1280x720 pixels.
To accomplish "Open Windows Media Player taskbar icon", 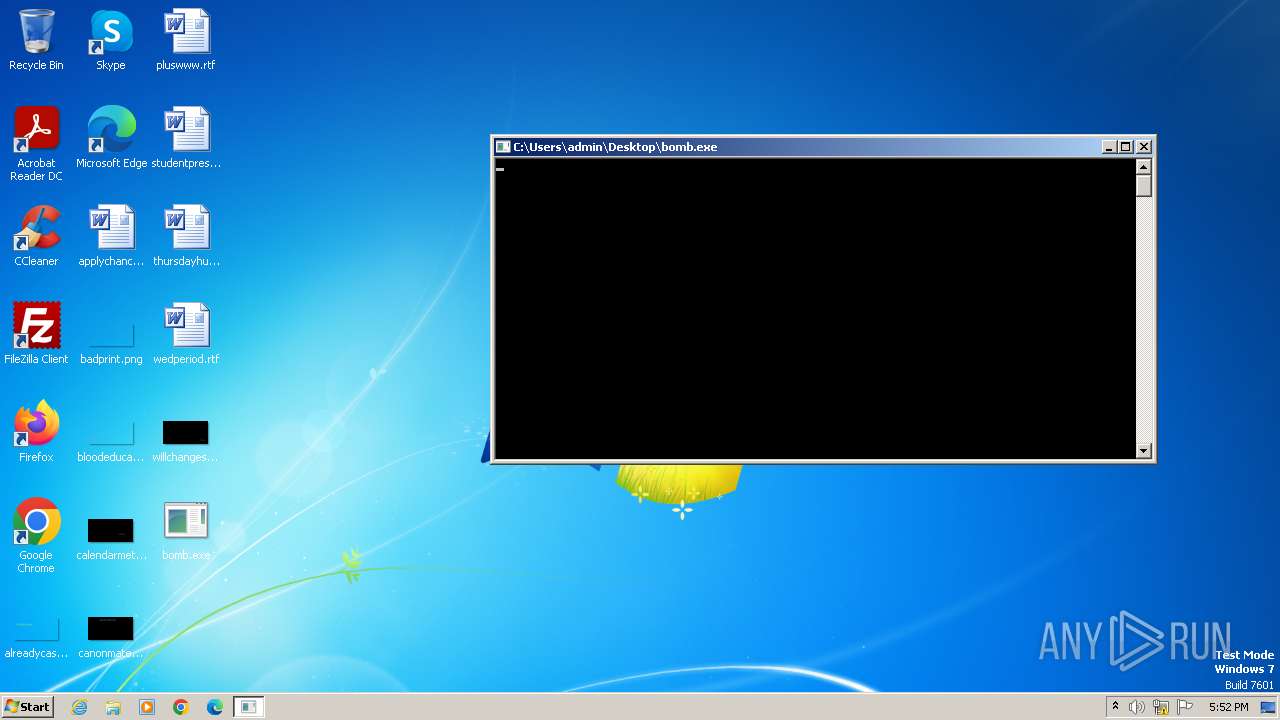I will point(147,707).
